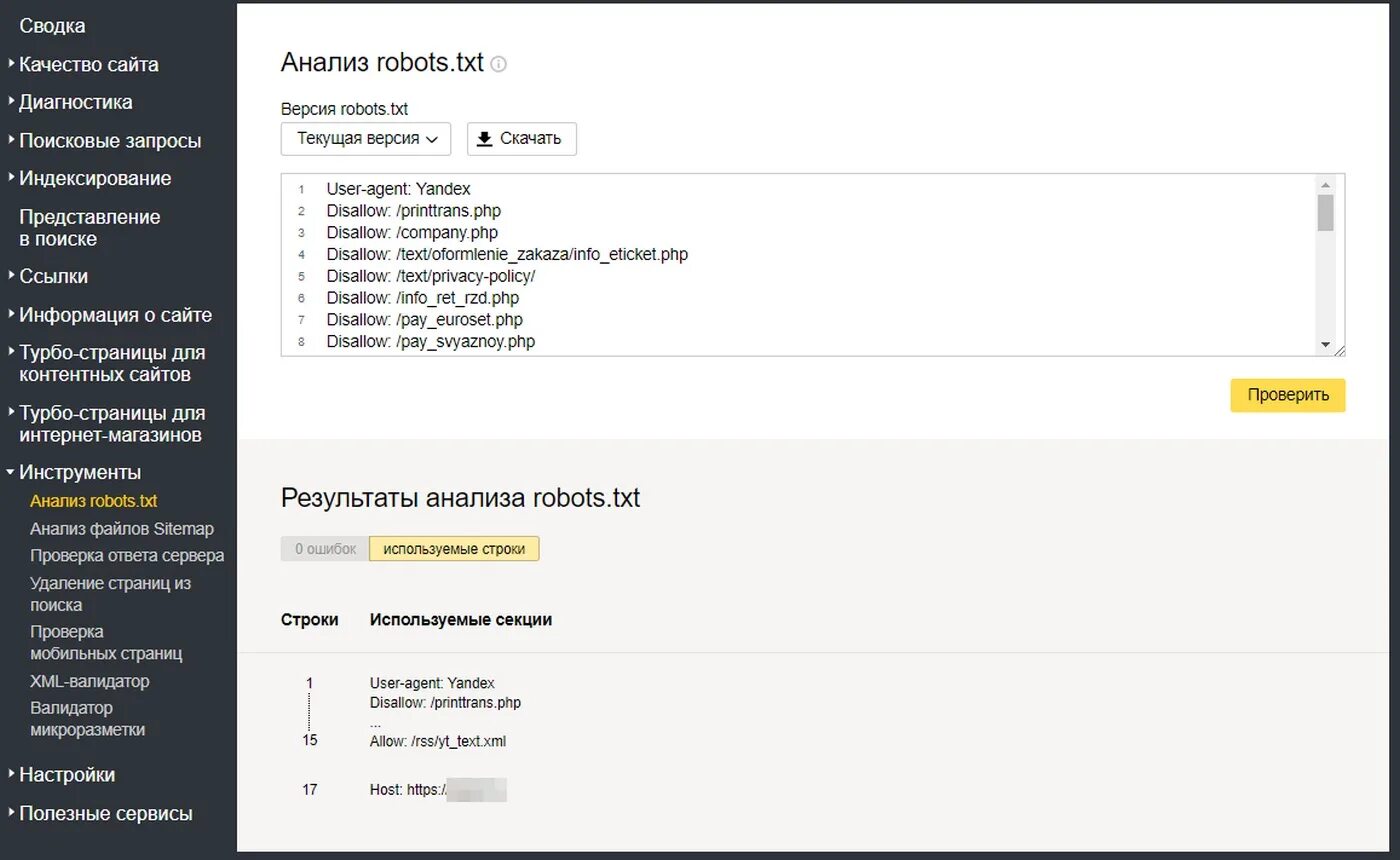Open the Текущая версия dropdown
1400x860 pixels.
pos(366,139)
